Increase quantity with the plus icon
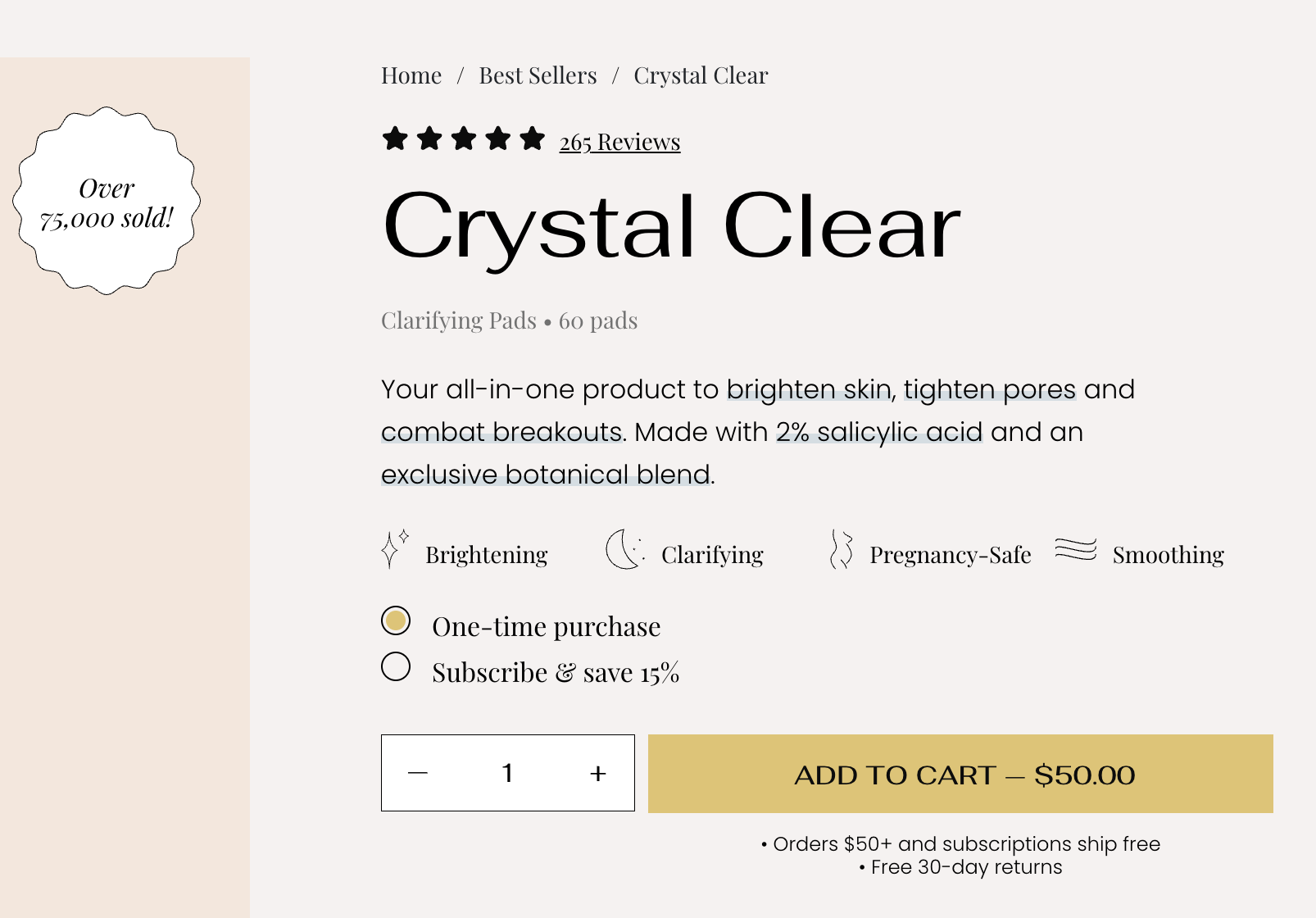 pyautogui.click(x=598, y=773)
